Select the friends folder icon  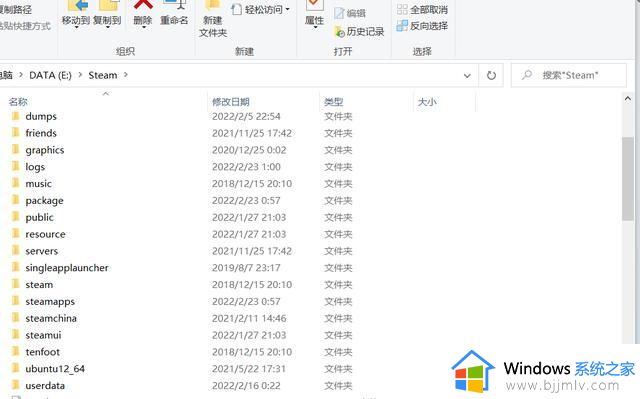(x=16, y=133)
